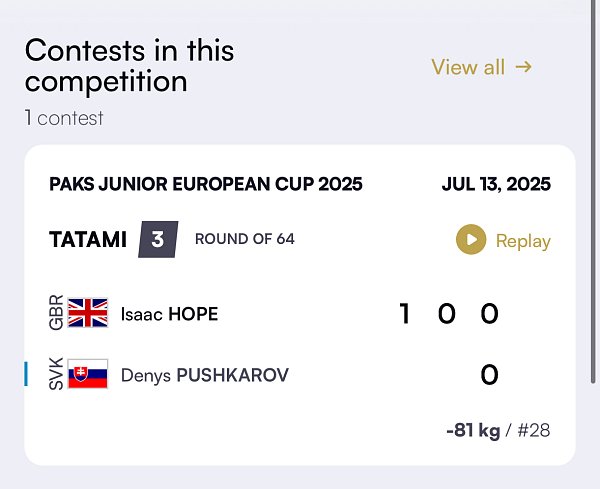600x489 pixels.
Task: Open the View all link
Action: 482,67
